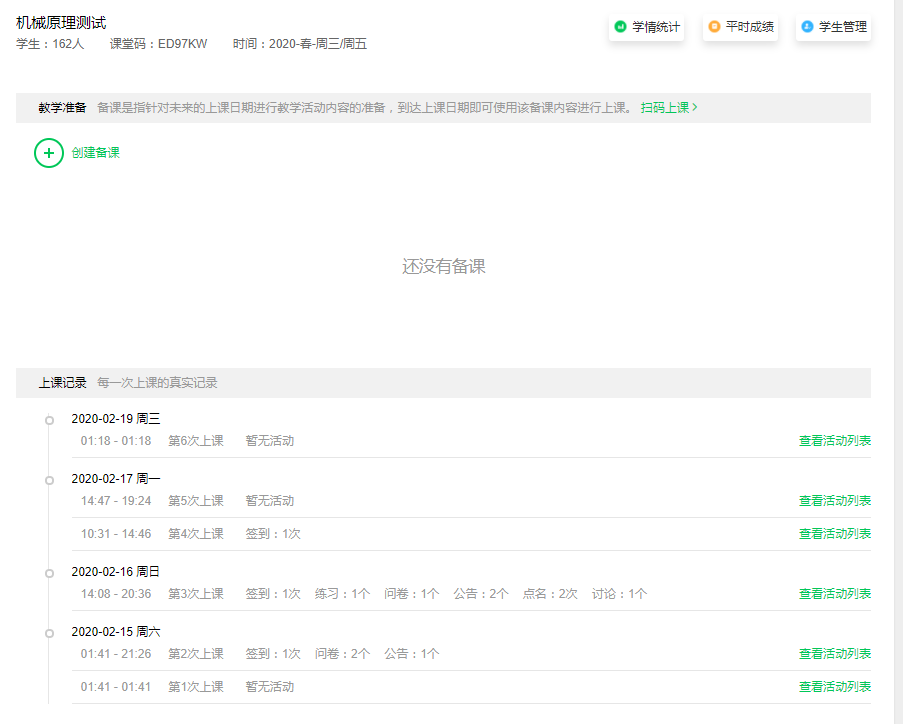
Task: View activity list for 第2次上课
Action: [834, 654]
